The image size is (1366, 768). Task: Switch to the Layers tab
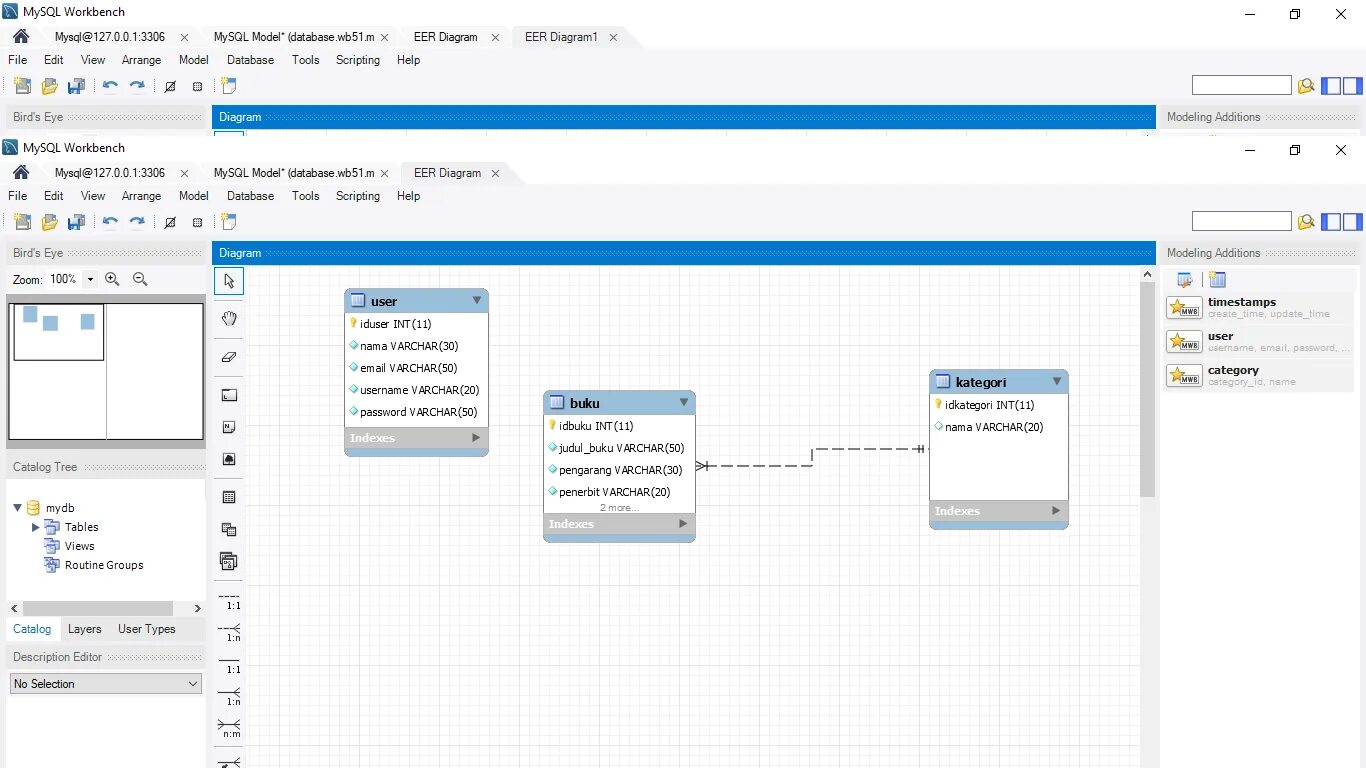coord(84,629)
